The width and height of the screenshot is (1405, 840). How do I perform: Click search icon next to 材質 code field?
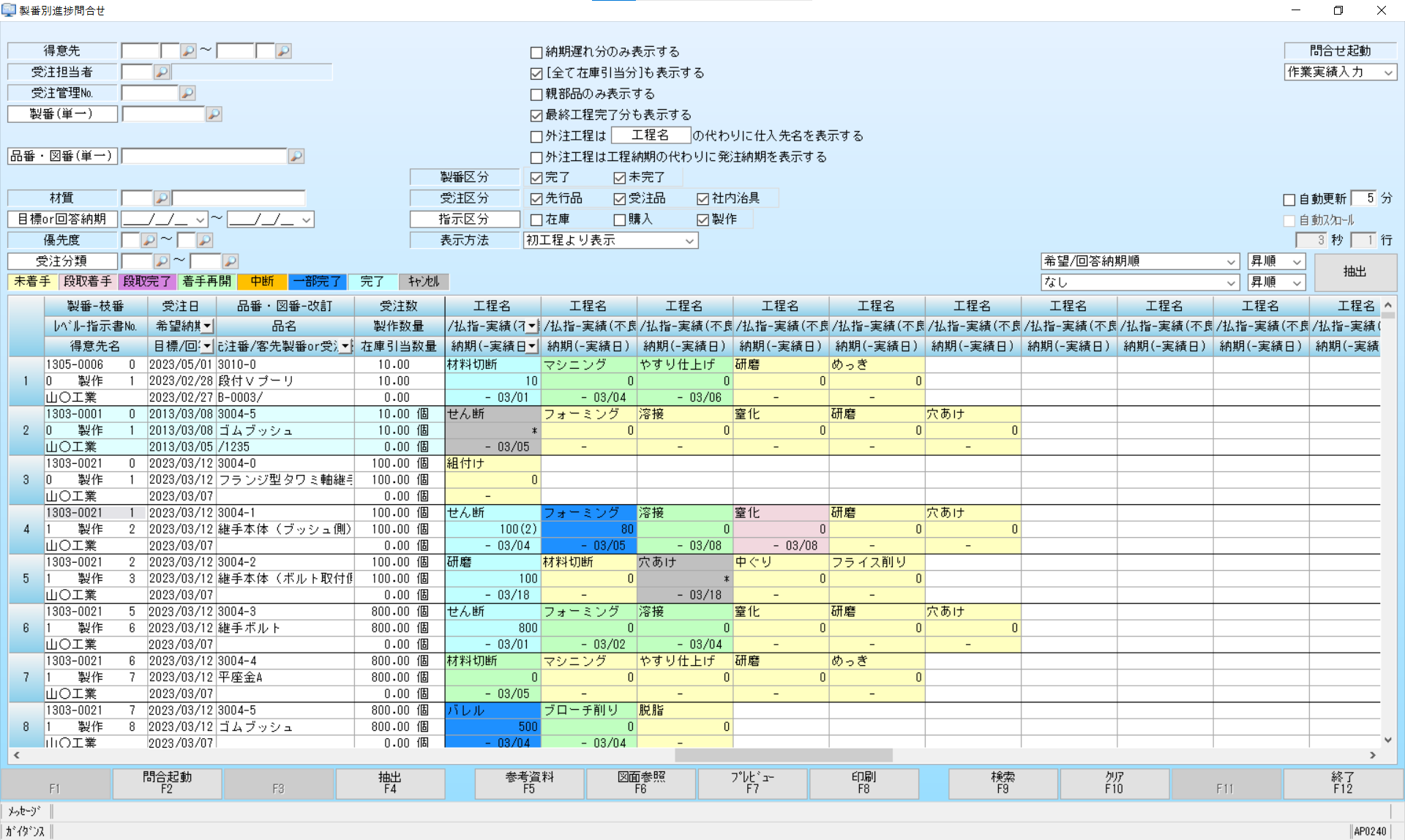[x=162, y=198]
